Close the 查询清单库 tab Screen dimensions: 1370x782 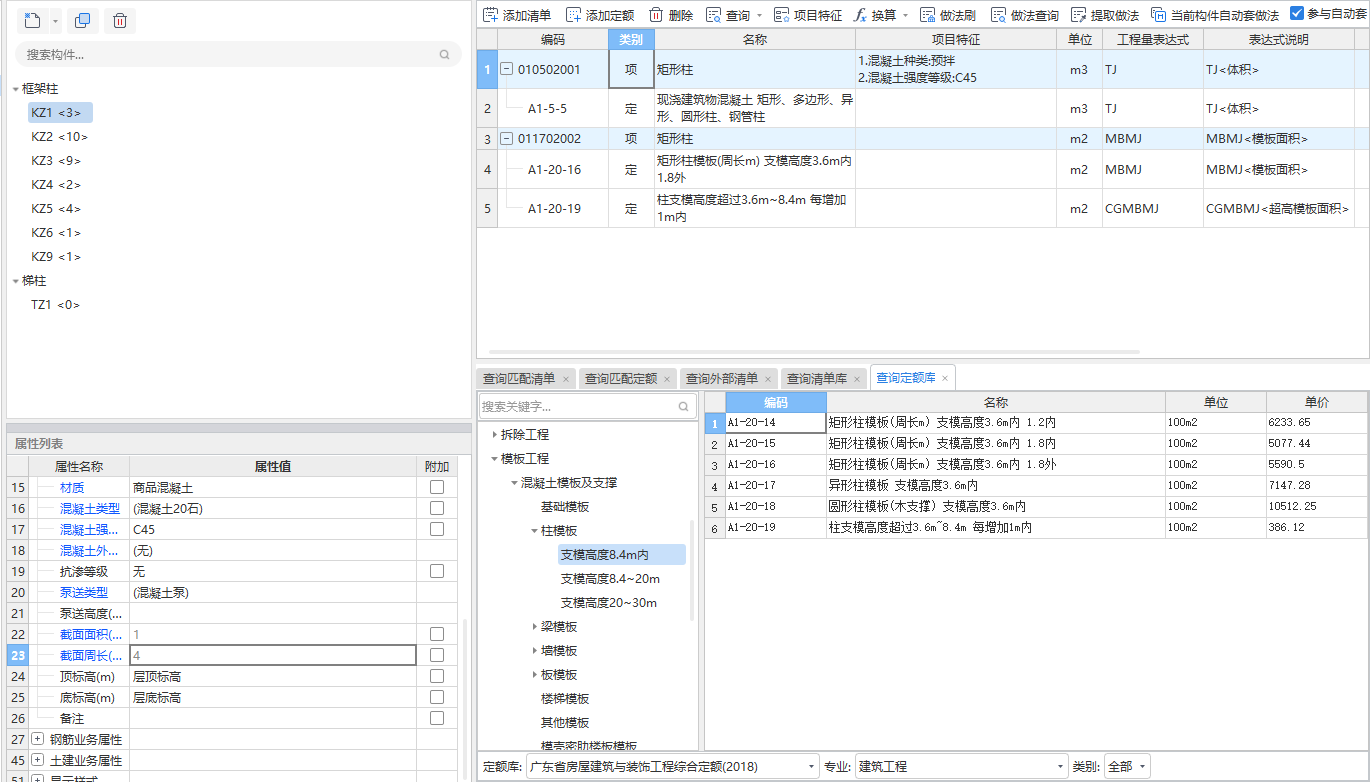tap(857, 379)
